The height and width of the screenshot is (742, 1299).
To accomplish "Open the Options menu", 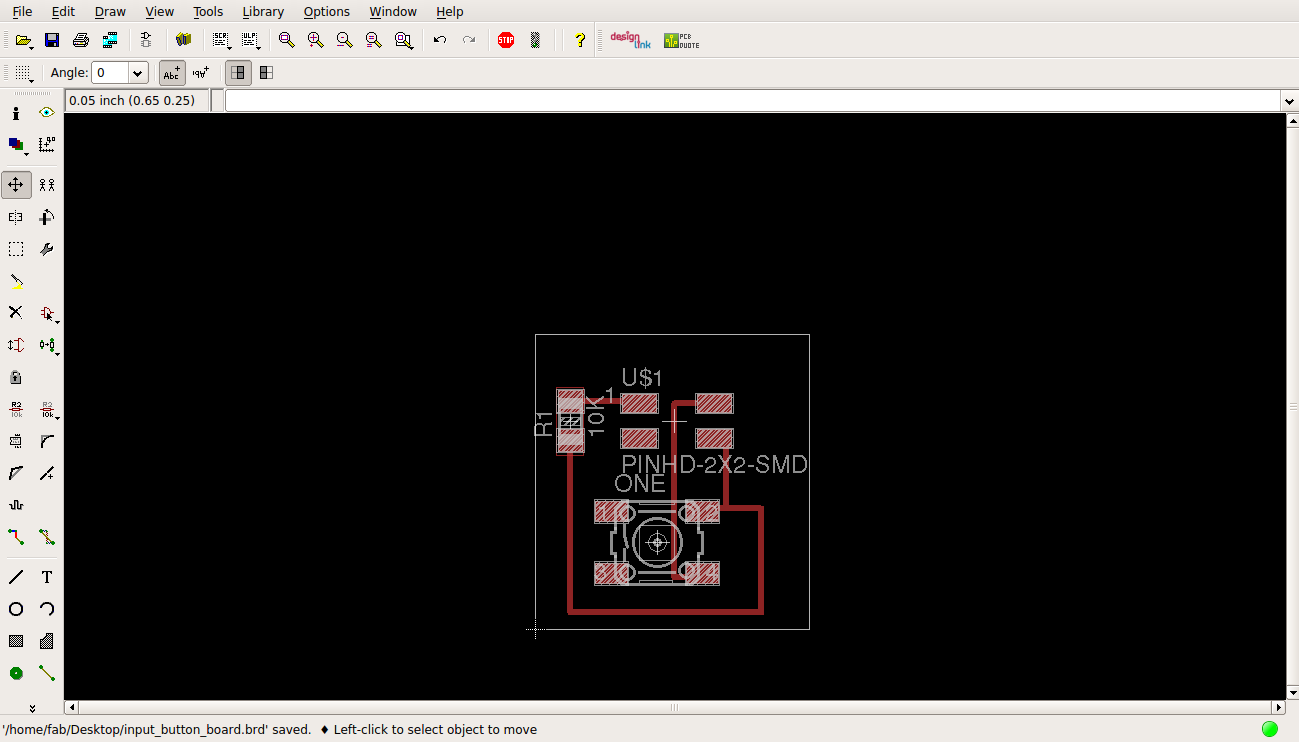I will [x=326, y=11].
